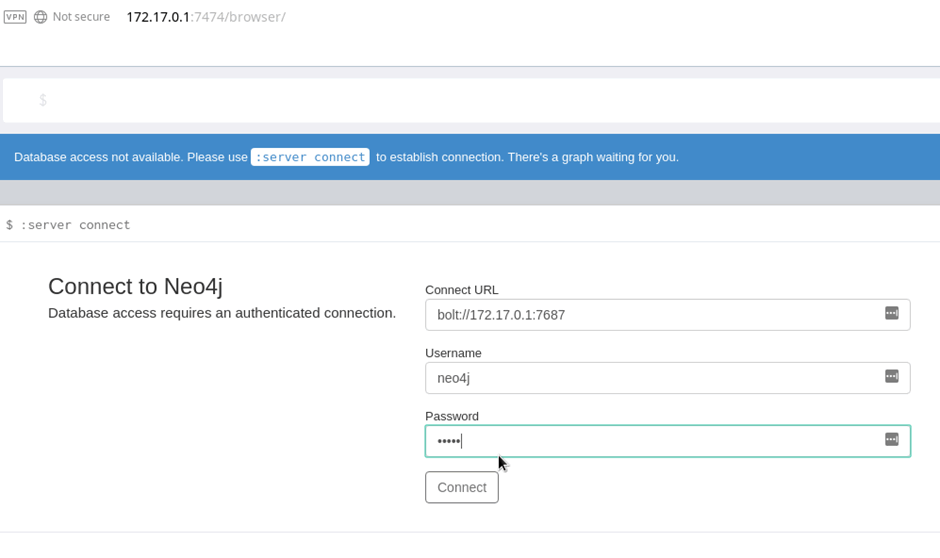Click the command editor prompt bar
This screenshot has height=558, width=940.
(471, 100)
